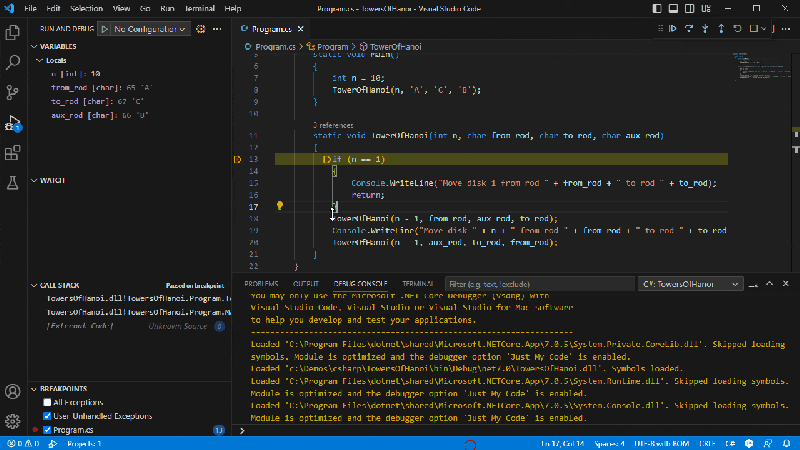The width and height of the screenshot is (800, 450).
Task: Toggle secondary side bar layout icon
Action: 690,9
